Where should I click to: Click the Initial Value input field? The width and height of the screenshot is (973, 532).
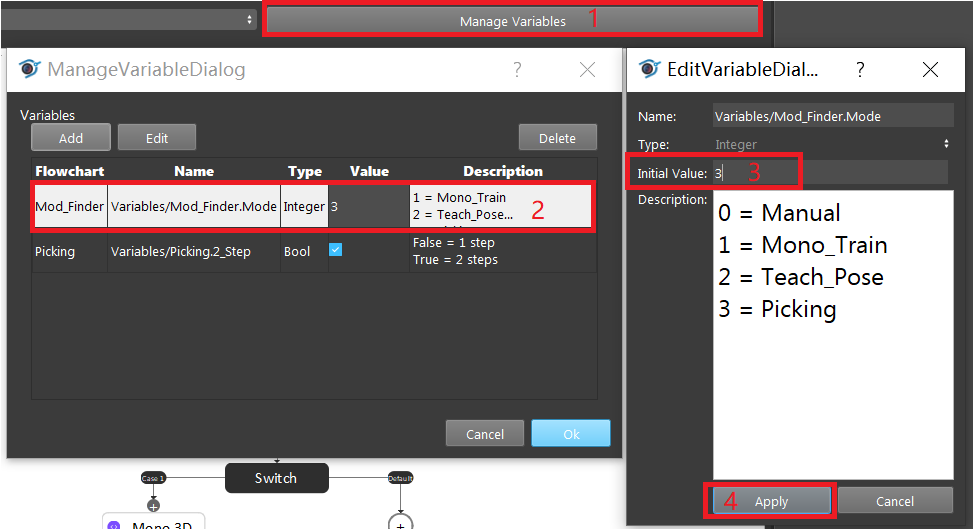coord(830,173)
